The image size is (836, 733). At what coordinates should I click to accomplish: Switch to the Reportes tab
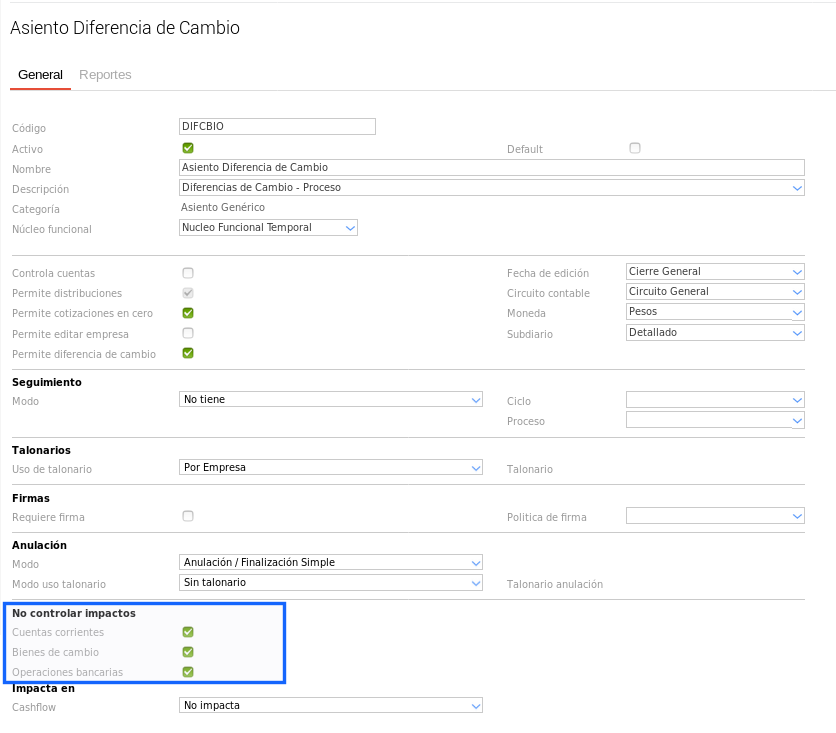coord(105,75)
